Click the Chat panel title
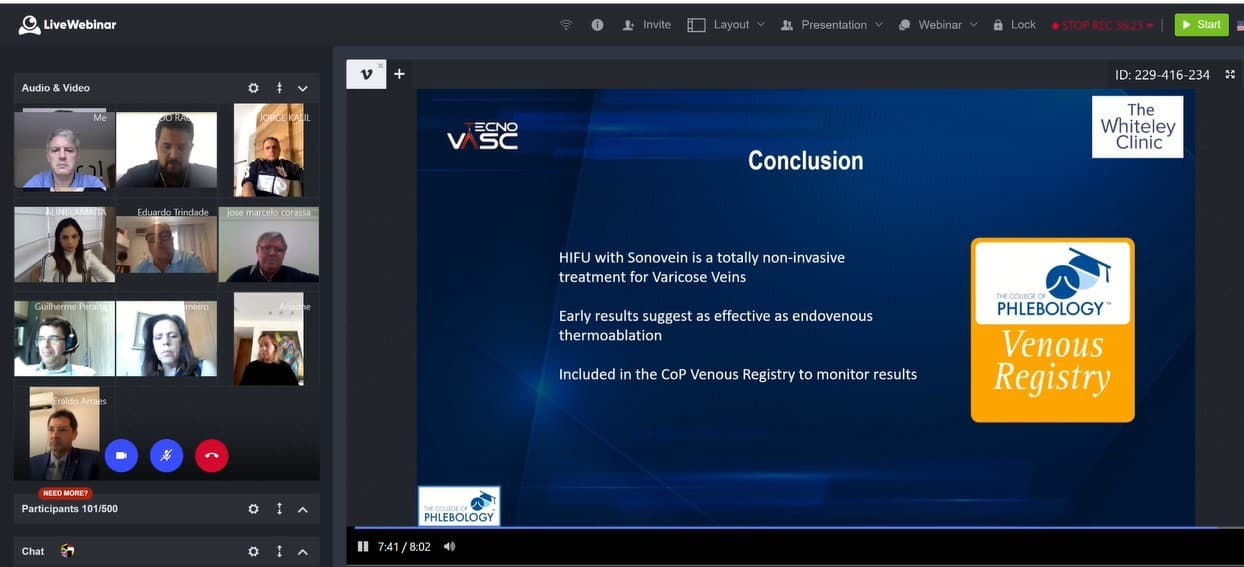 pyautogui.click(x=33, y=551)
